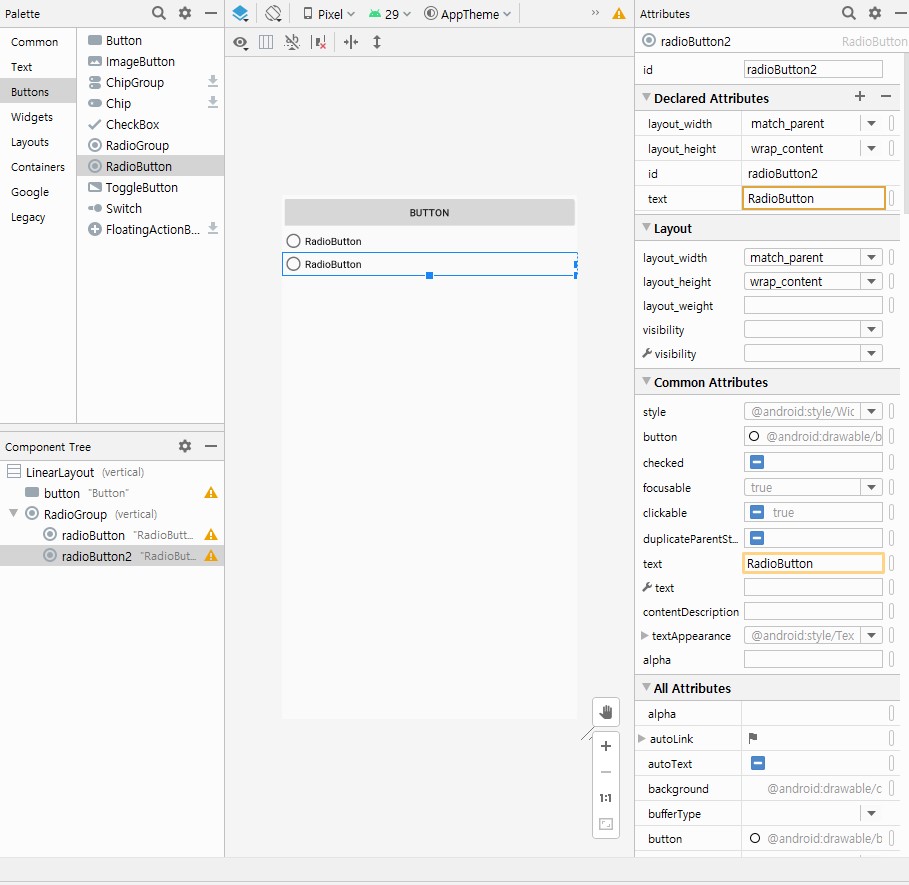Zoom to fit screen icon
The image size is (909, 885).
click(x=606, y=824)
